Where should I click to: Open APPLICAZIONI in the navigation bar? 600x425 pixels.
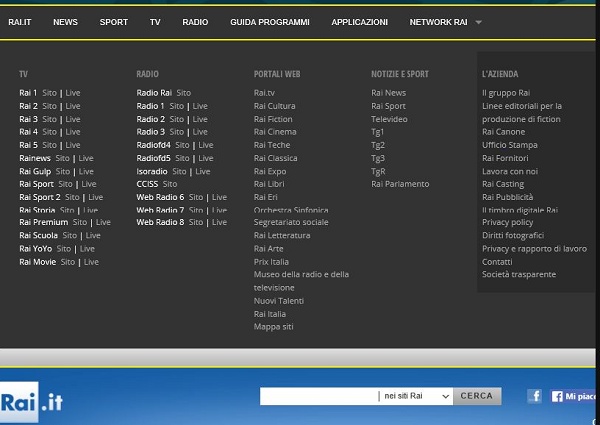359,22
